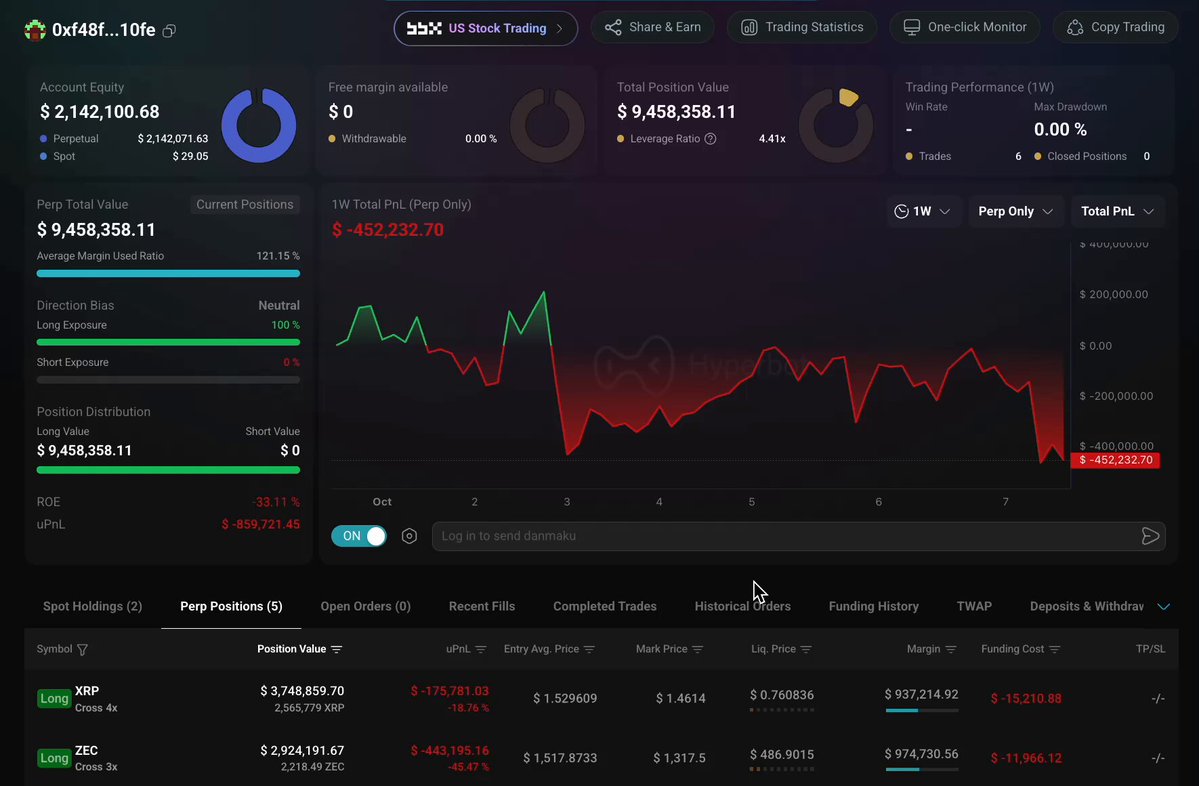Copy the wallet address 0xf48f...10fe
1199x786 pixels.
[x=169, y=31]
